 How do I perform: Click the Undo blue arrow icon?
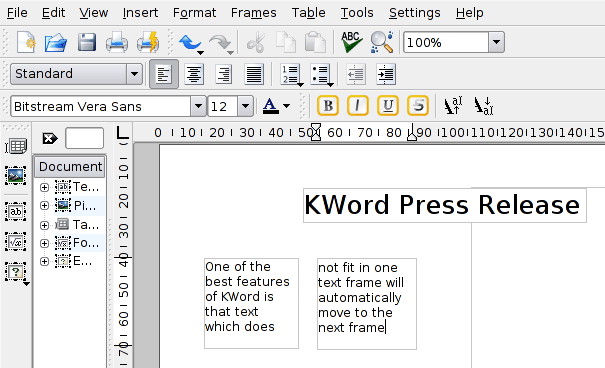click(x=189, y=42)
